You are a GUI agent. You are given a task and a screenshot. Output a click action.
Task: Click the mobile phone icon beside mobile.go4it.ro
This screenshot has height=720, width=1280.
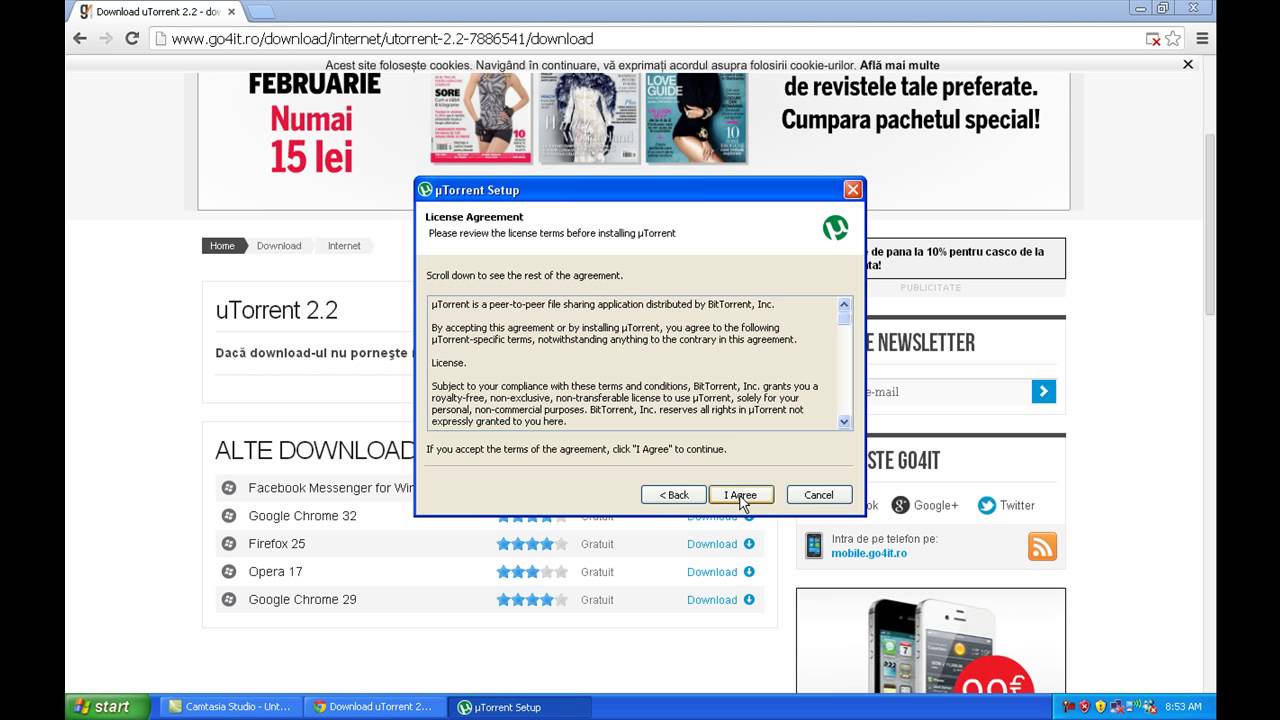[814, 545]
